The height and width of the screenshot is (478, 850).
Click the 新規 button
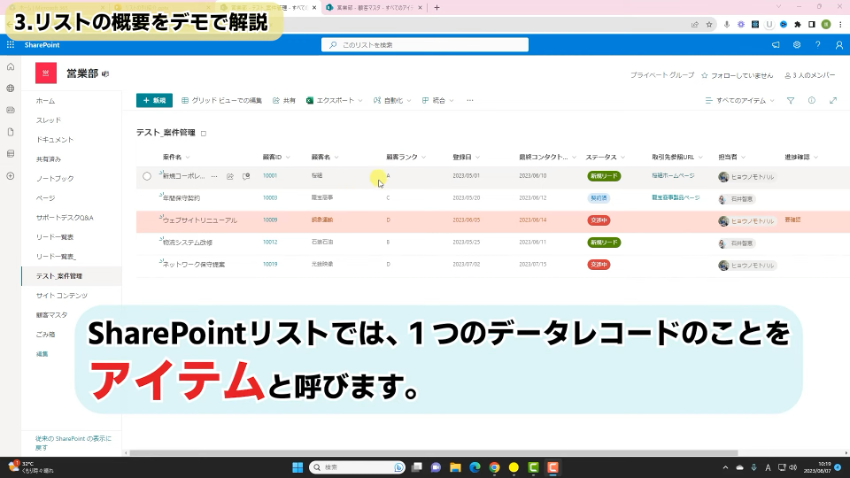tap(154, 100)
